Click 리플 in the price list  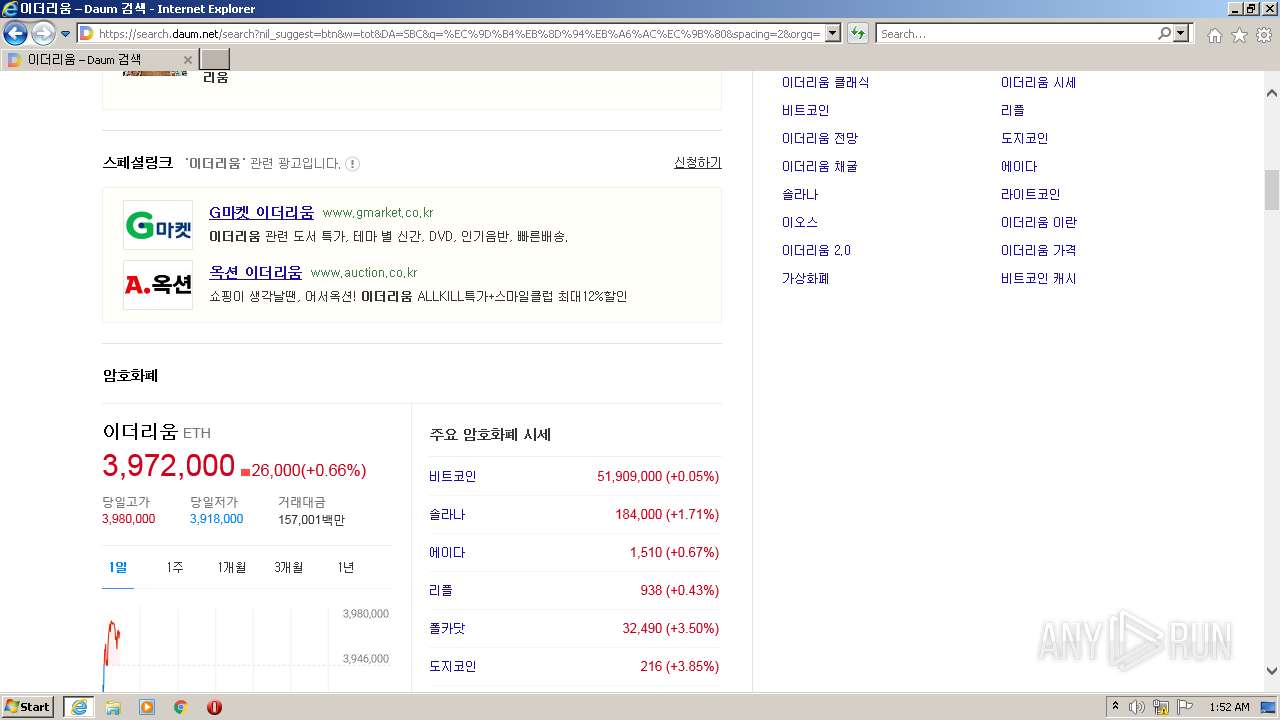click(x=441, y=590)
